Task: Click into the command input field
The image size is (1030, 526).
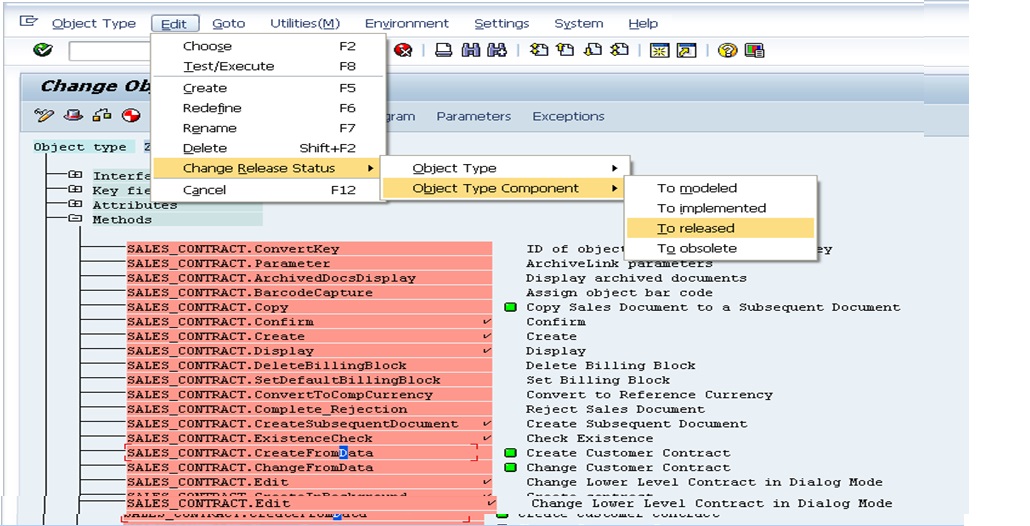Action: point(110,51)
